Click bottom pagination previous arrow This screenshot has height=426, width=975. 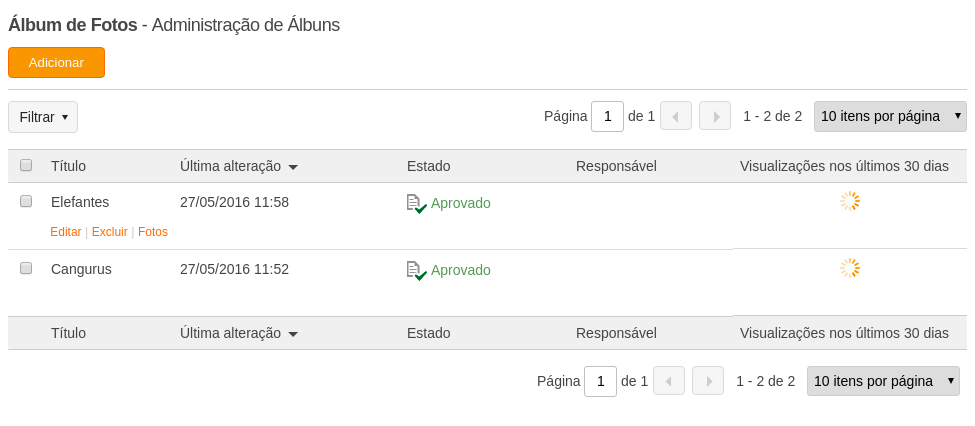click(x=669, y=381)
